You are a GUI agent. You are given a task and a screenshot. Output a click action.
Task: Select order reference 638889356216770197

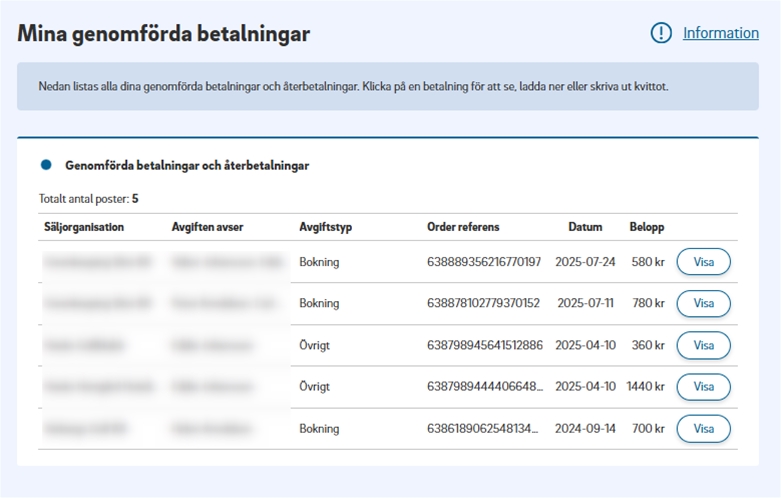[x=484, y=262]
